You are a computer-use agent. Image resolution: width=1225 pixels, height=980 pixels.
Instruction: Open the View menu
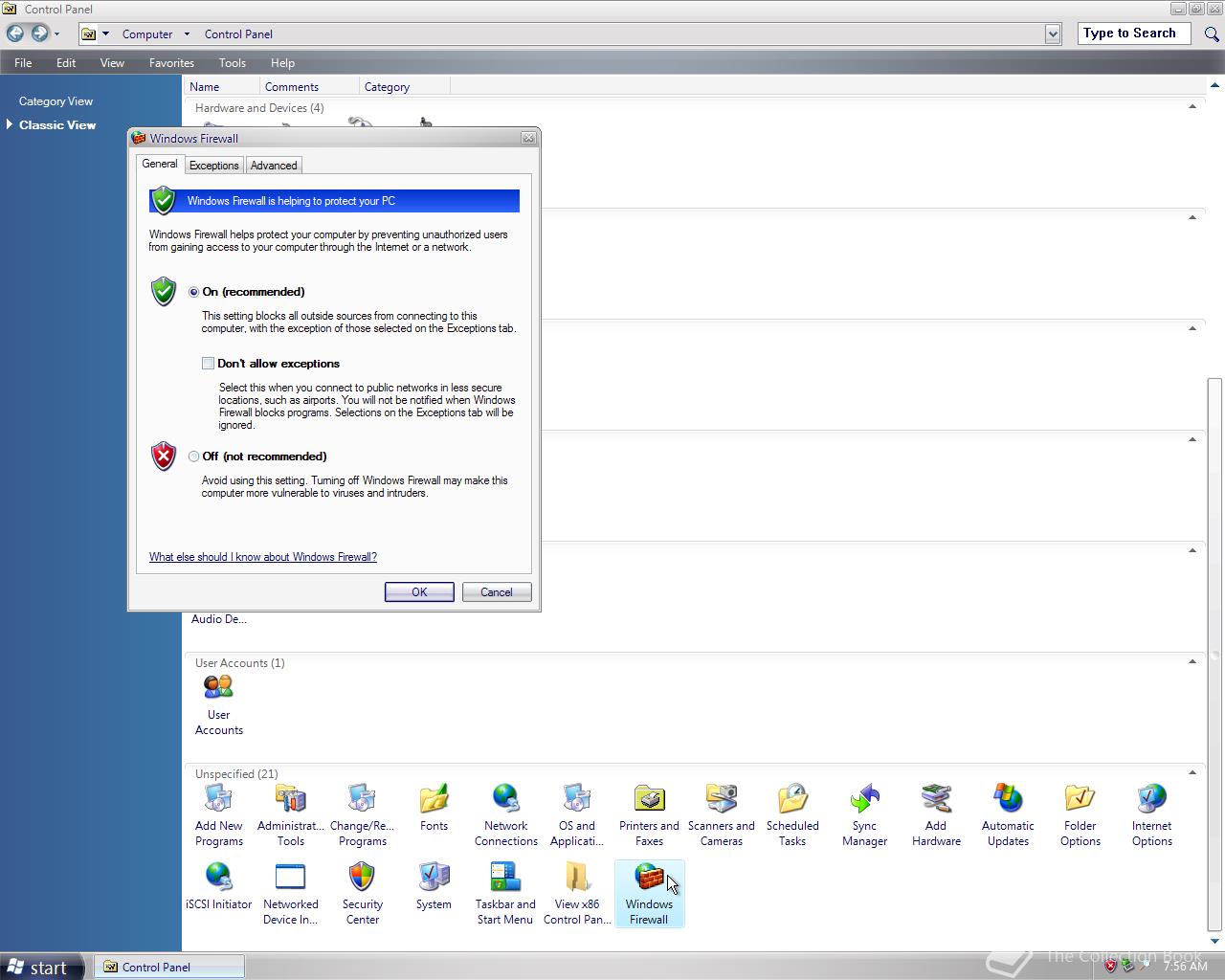pyautogui.click(x=112, y=63)
